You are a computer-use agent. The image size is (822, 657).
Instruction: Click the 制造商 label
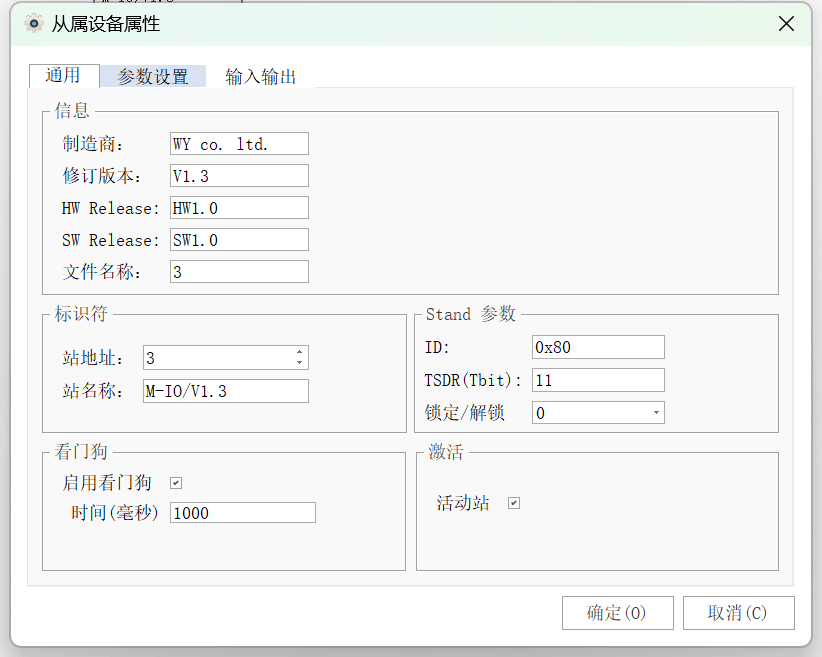pos(93,144)
